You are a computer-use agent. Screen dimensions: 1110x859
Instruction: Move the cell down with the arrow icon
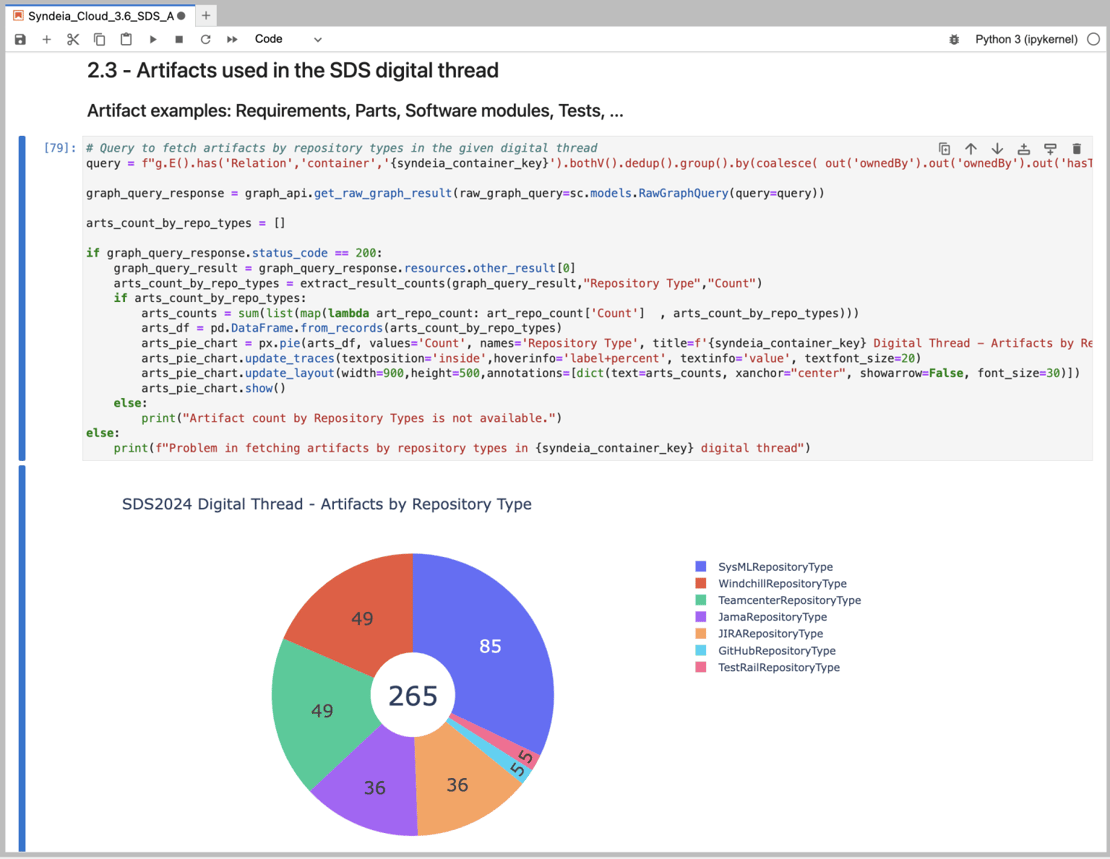(997, 149)
